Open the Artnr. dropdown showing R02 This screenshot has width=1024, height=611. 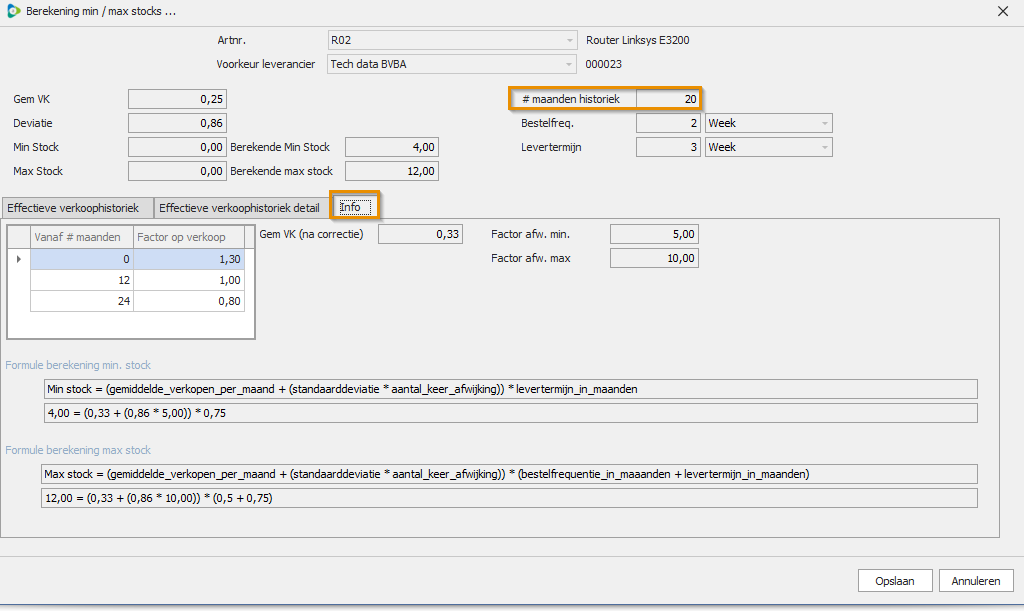(570, 41)
